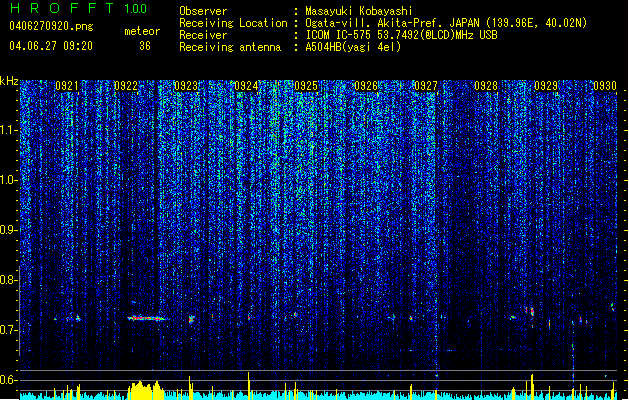
Task: Select the meteor count value 36
Action: [145, 46]
